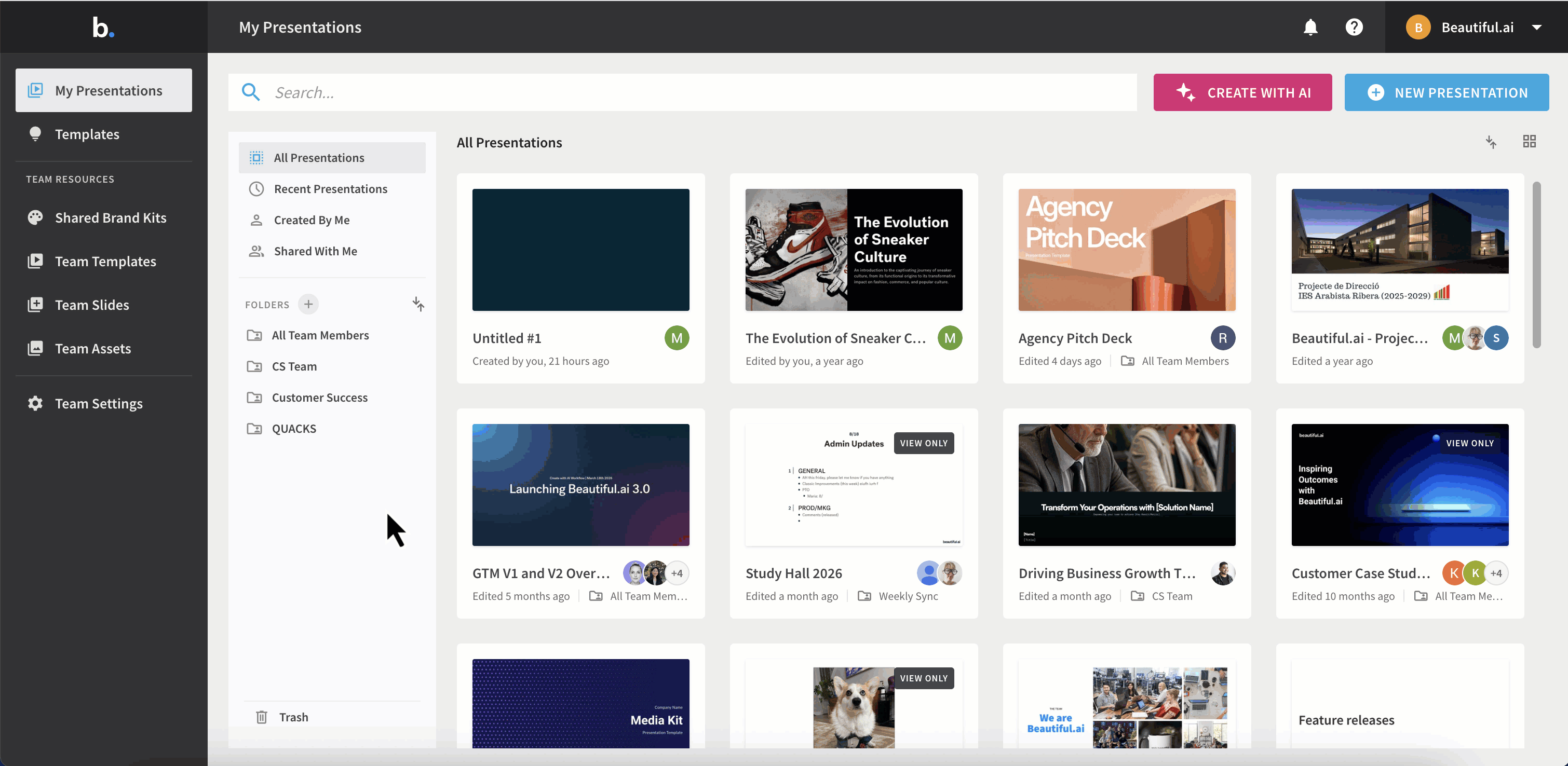Screen dimensions: 1568x766
Task: Open the Media Kit thumbnail
Action: [580, 704]
